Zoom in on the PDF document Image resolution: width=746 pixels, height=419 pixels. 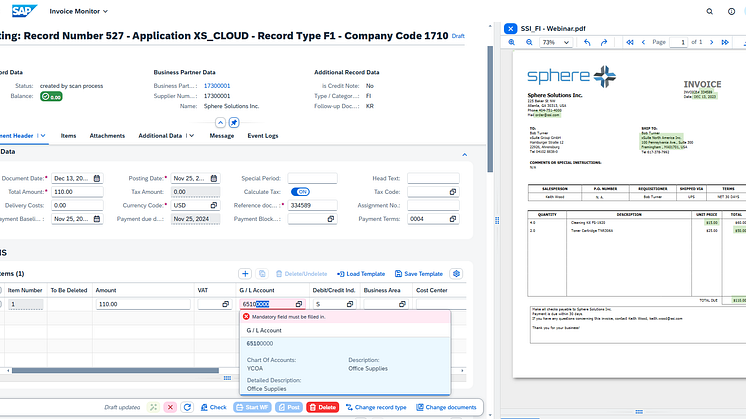click(x=512, y=42)
